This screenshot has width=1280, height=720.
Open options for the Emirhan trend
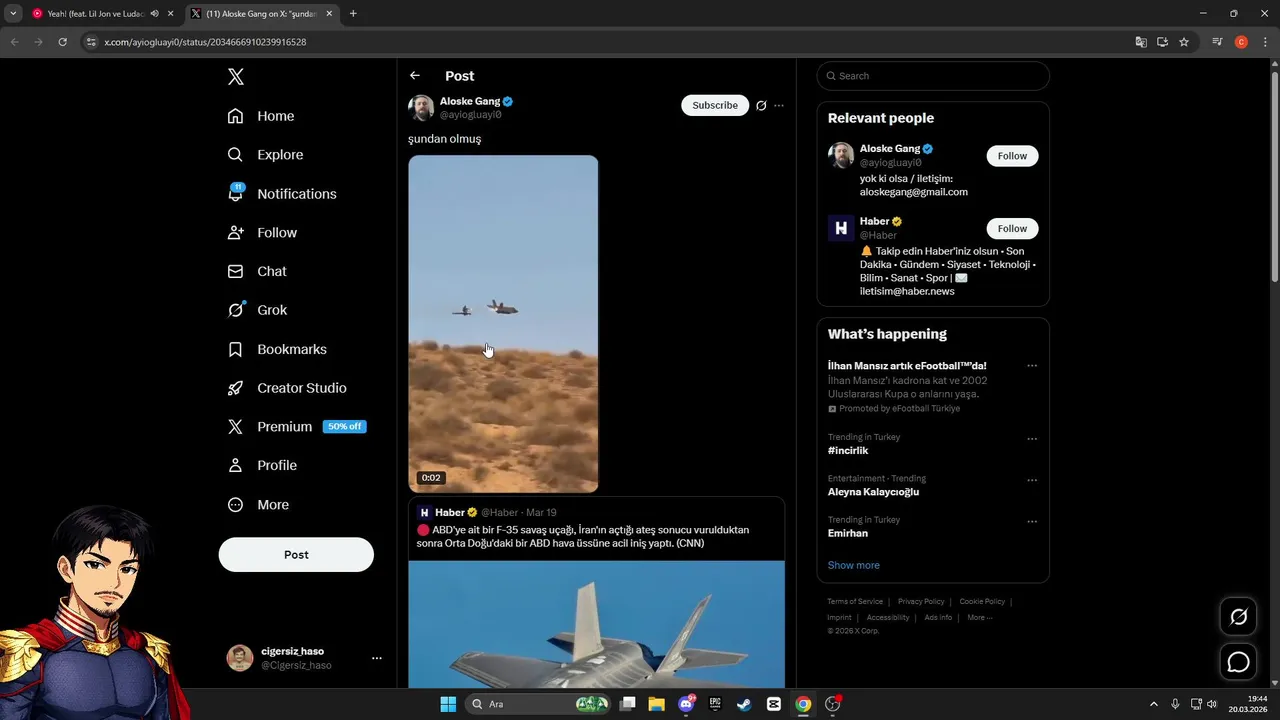(x=1032, y=522)
